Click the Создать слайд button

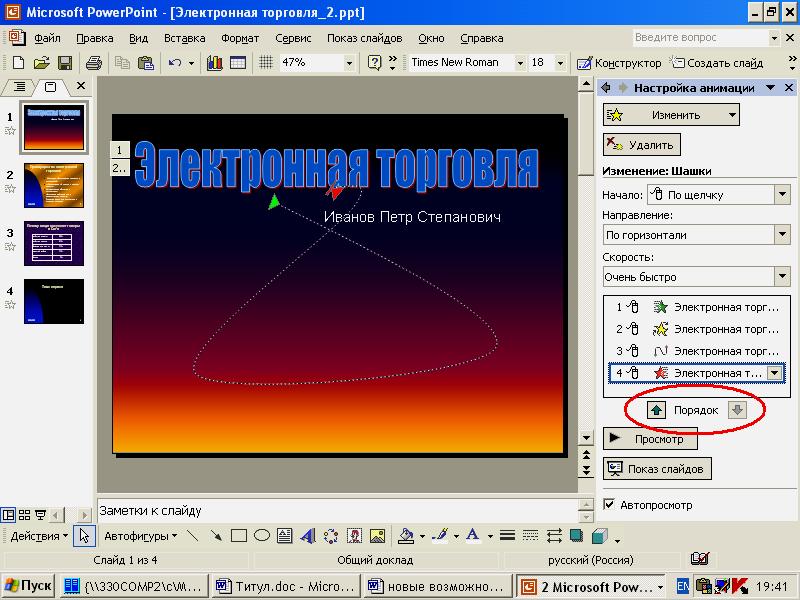[x=716, y=63]
